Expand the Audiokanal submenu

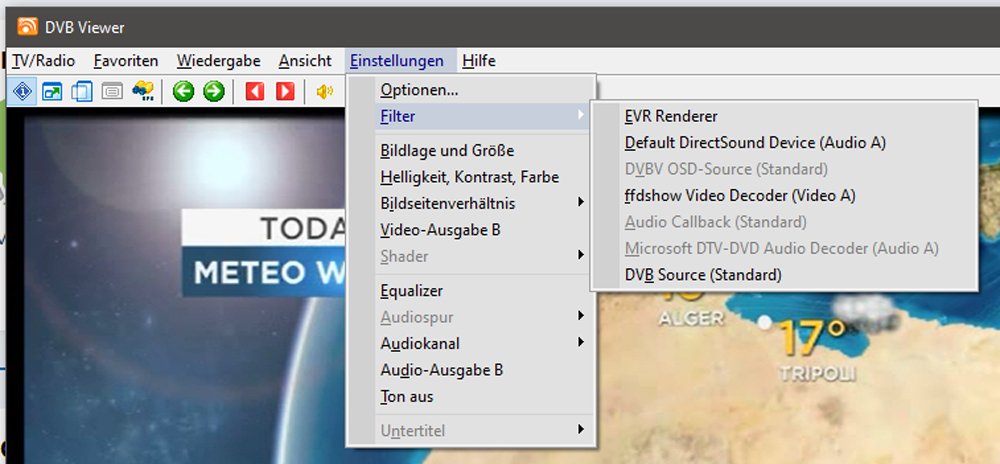472,343
